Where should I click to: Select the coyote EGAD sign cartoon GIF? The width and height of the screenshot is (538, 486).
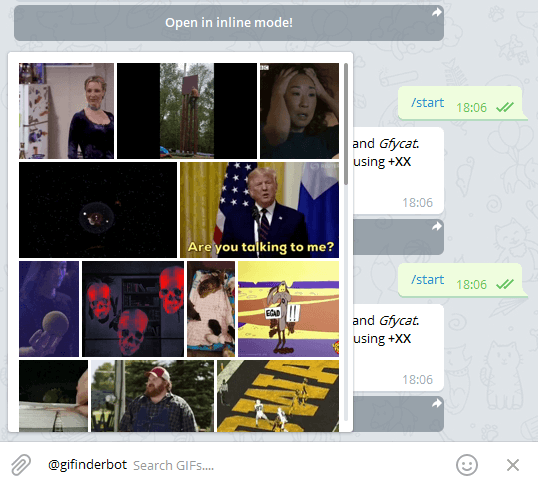tap(289, 309)
